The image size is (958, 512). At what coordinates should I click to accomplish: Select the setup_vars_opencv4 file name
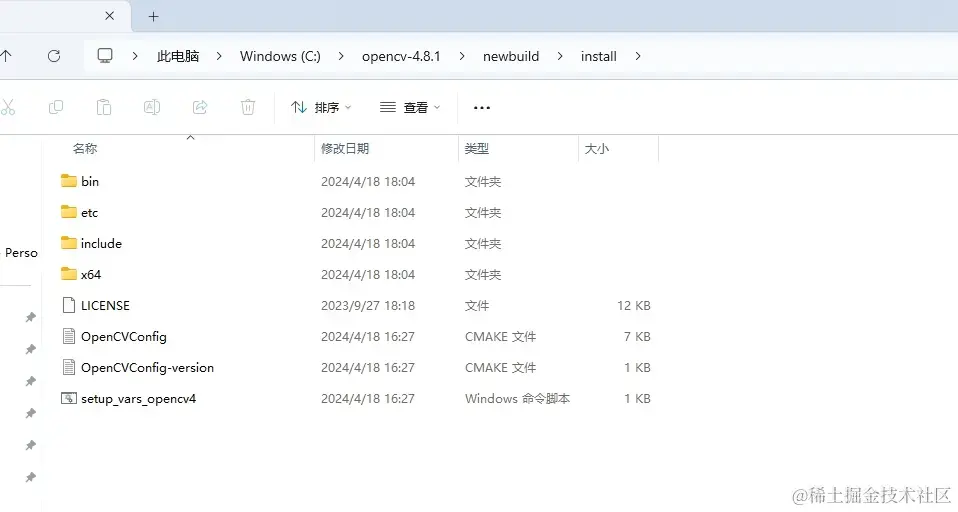click(x=138, y=399)
